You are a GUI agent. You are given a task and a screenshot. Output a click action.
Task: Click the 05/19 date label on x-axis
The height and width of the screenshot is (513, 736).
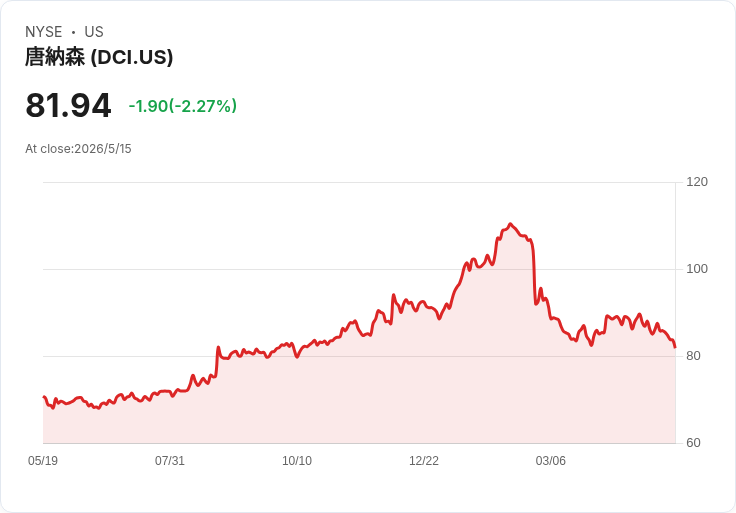43,461
